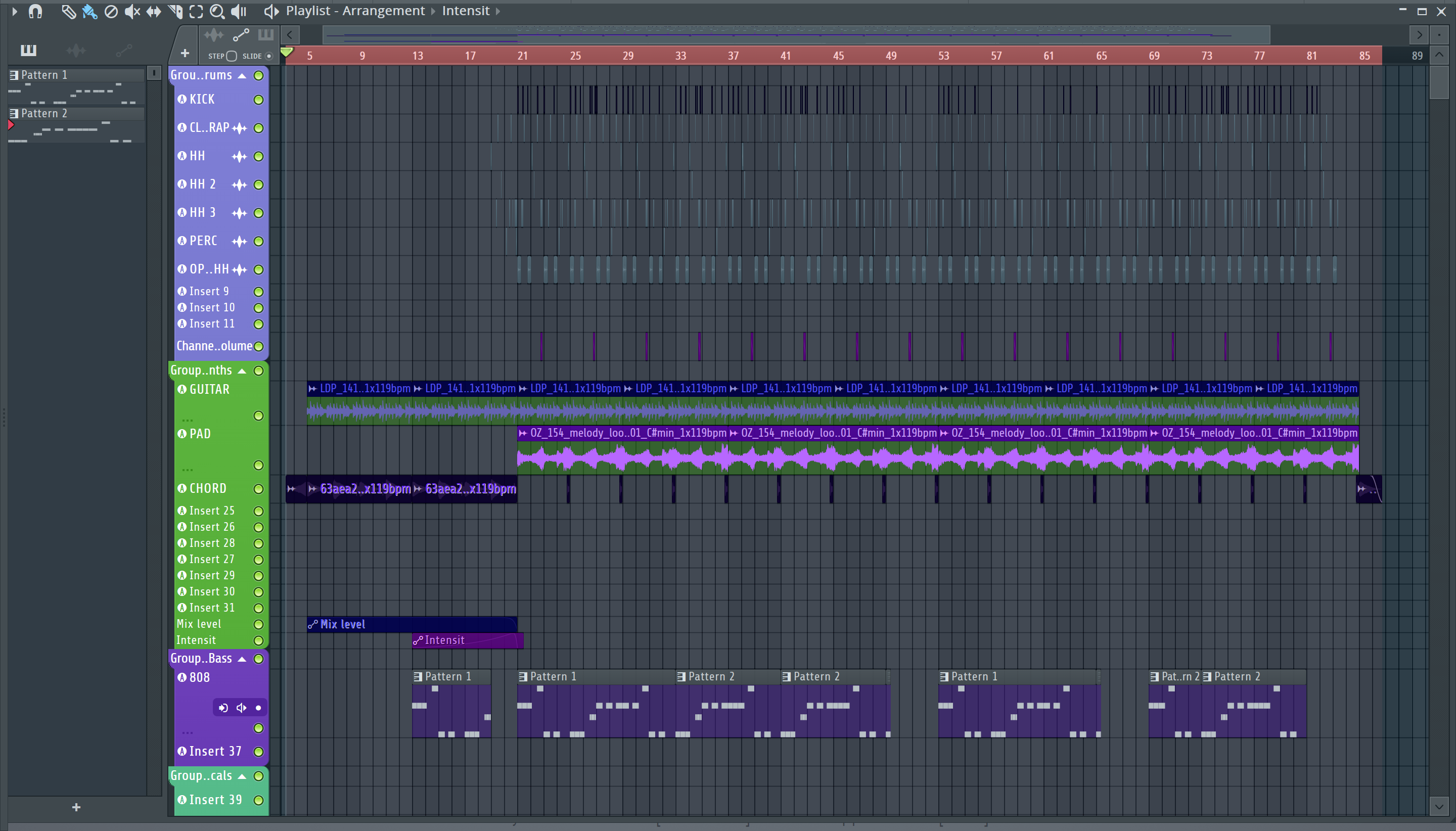Viewport: 1456px width, 831px height.
Task: Show automation clips in the picker panel
Action: tap(124, 50)
